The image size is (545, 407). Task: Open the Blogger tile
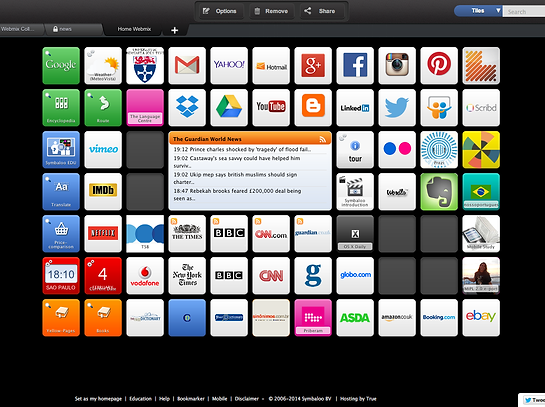pos(313,108)
